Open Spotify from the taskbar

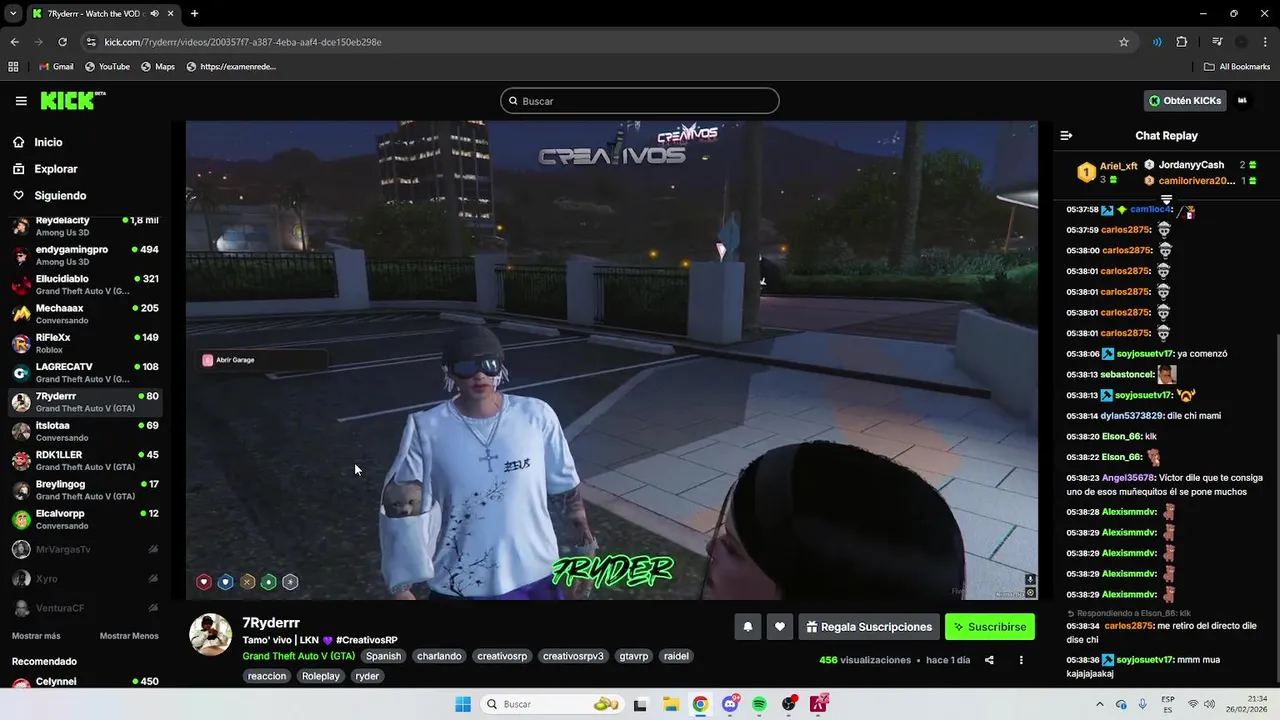(x=759, y=704)
